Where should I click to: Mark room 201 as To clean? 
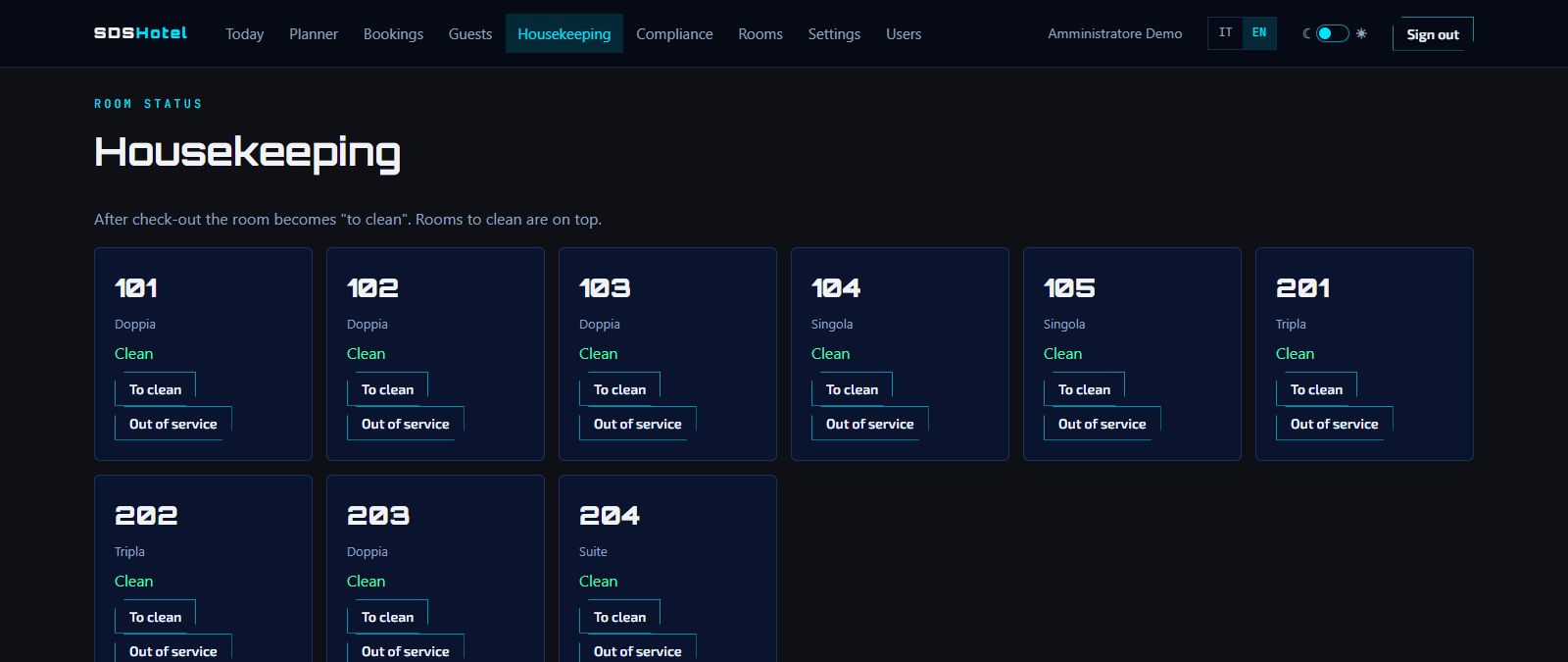point(1316,389)
